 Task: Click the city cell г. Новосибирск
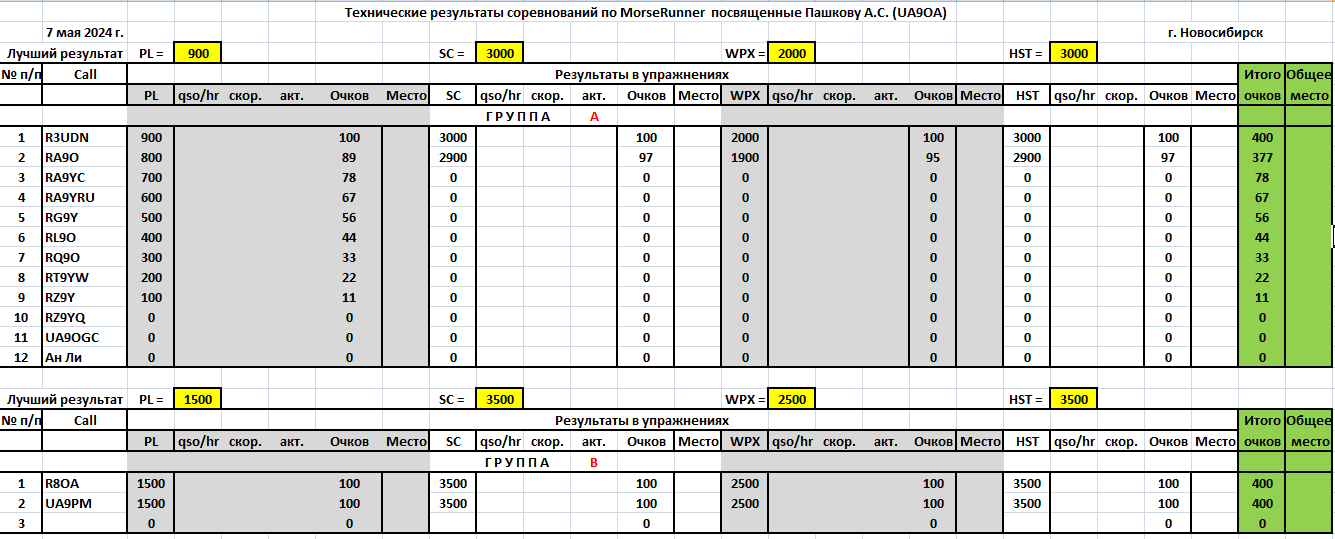(1214, 33)
